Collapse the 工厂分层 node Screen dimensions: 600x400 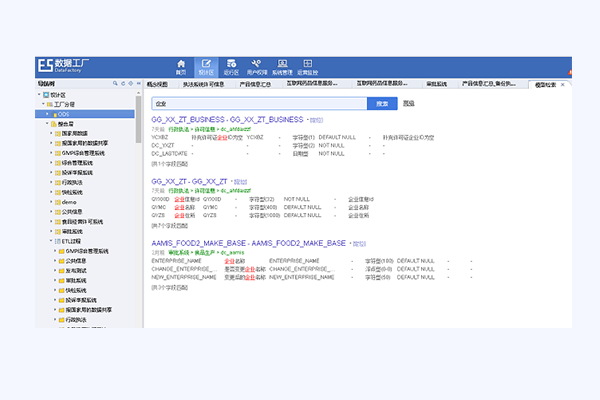43,104
